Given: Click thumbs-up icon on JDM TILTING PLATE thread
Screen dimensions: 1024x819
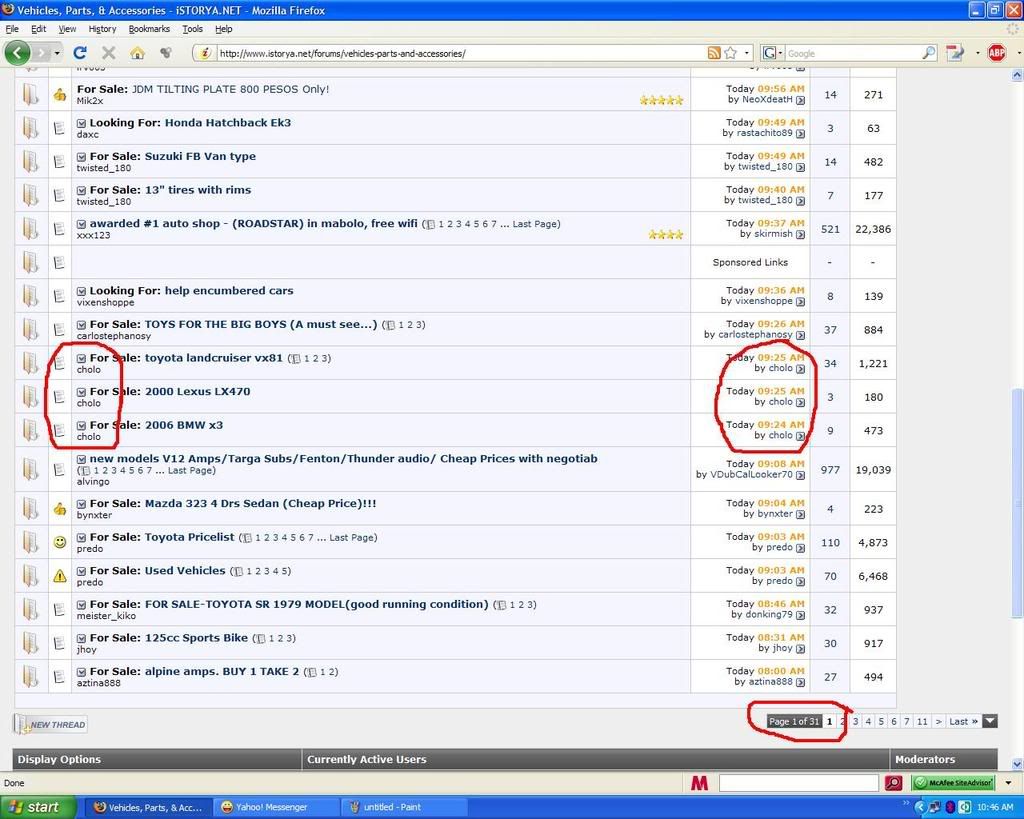Looking at the screenshot, I should 59,95.
